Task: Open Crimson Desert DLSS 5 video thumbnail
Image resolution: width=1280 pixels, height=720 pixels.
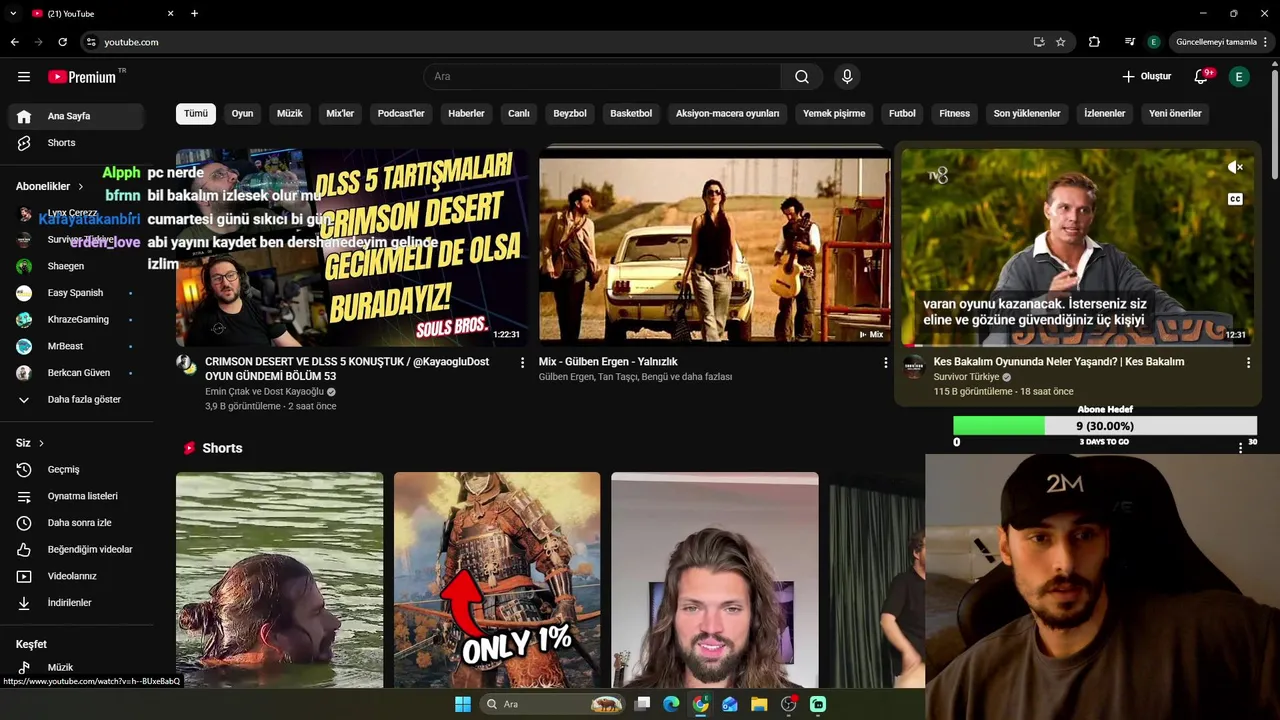Action: pyautogui.click(x=351, y=247)
